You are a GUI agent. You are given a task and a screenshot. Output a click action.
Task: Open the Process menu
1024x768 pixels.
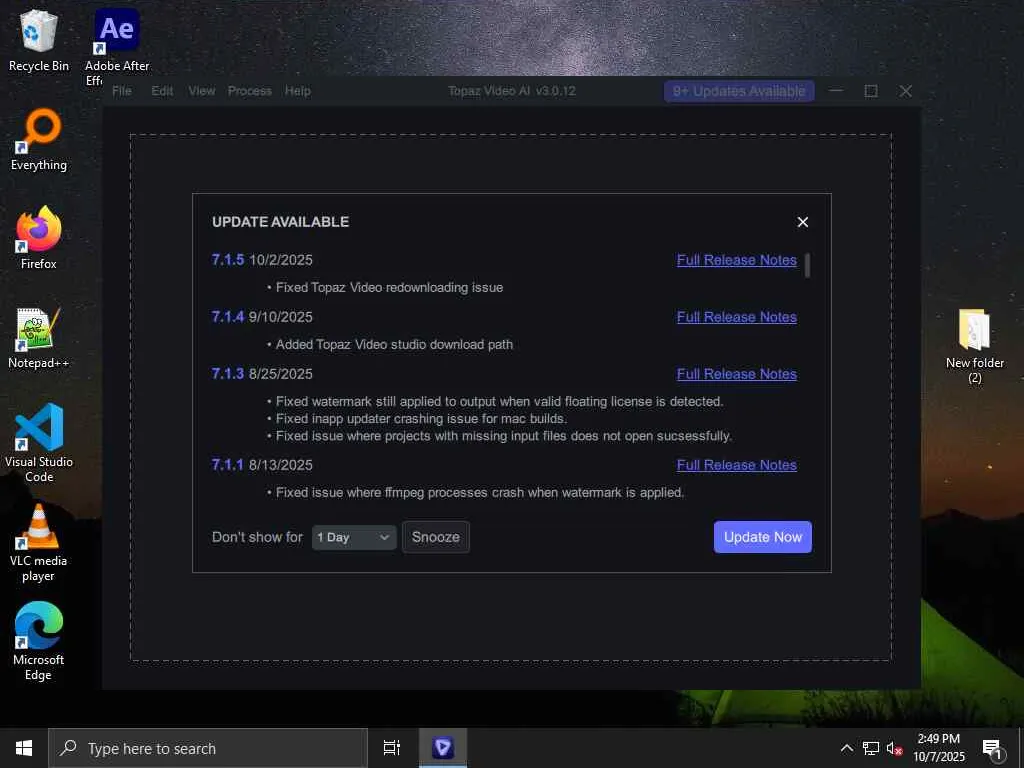point(249,91)
